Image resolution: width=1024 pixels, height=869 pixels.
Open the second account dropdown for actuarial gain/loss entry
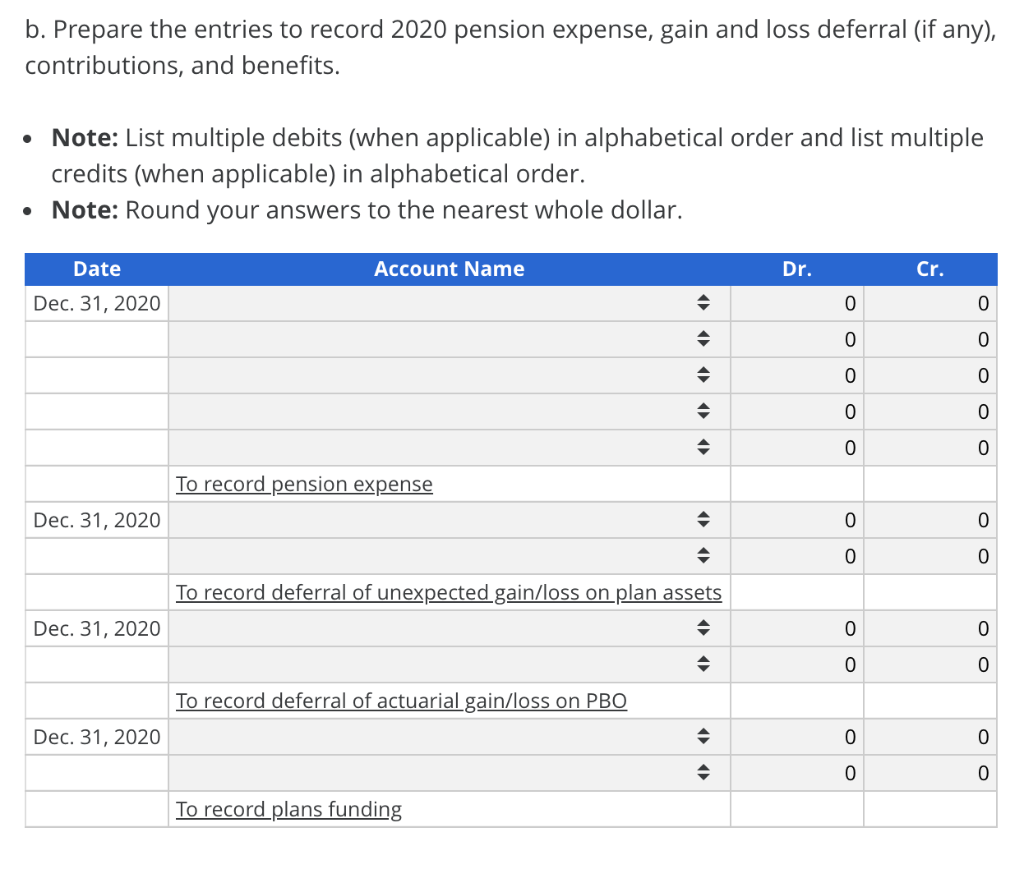[704, 664]
